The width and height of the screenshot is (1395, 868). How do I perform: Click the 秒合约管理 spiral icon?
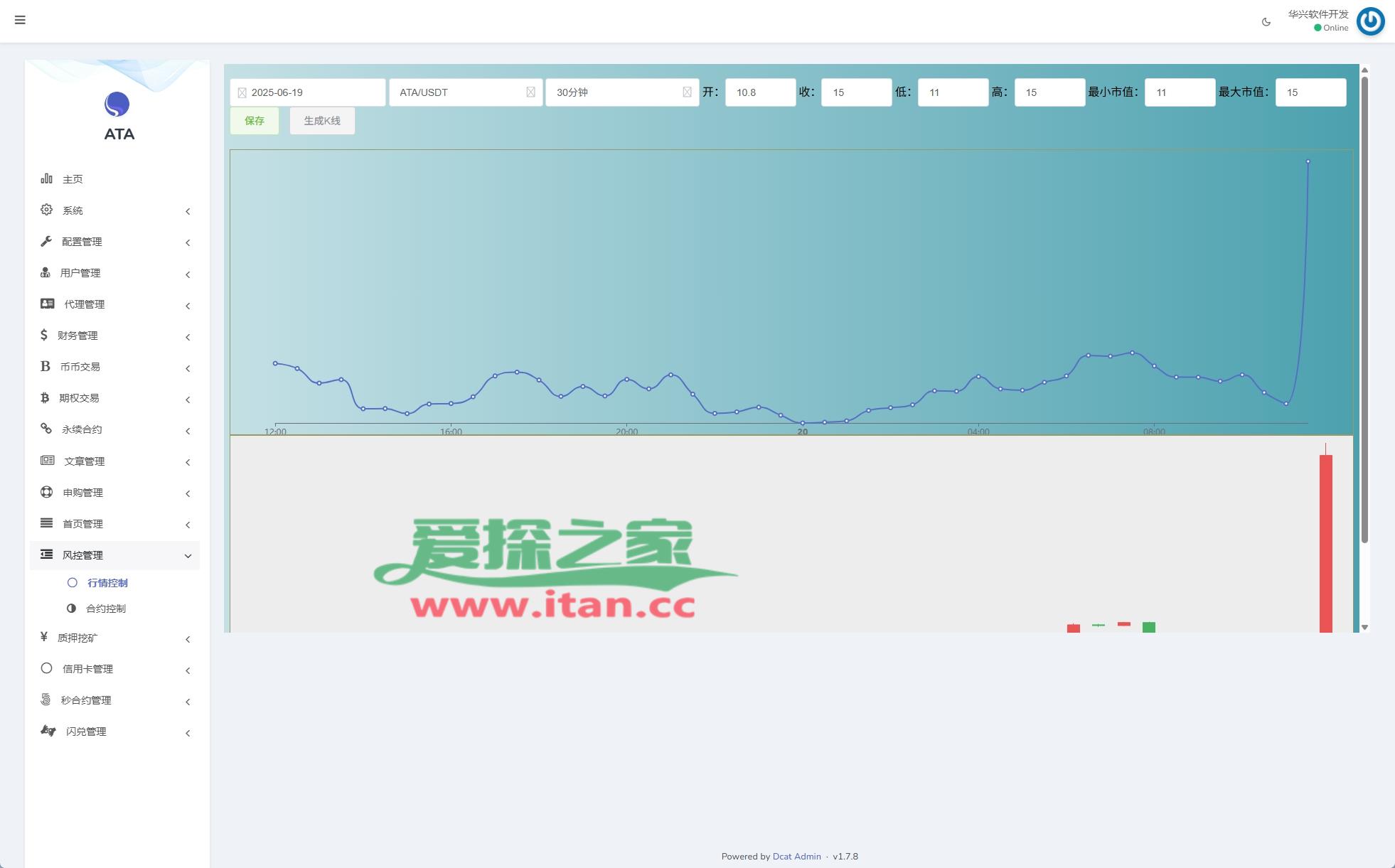tap(46, 700)
